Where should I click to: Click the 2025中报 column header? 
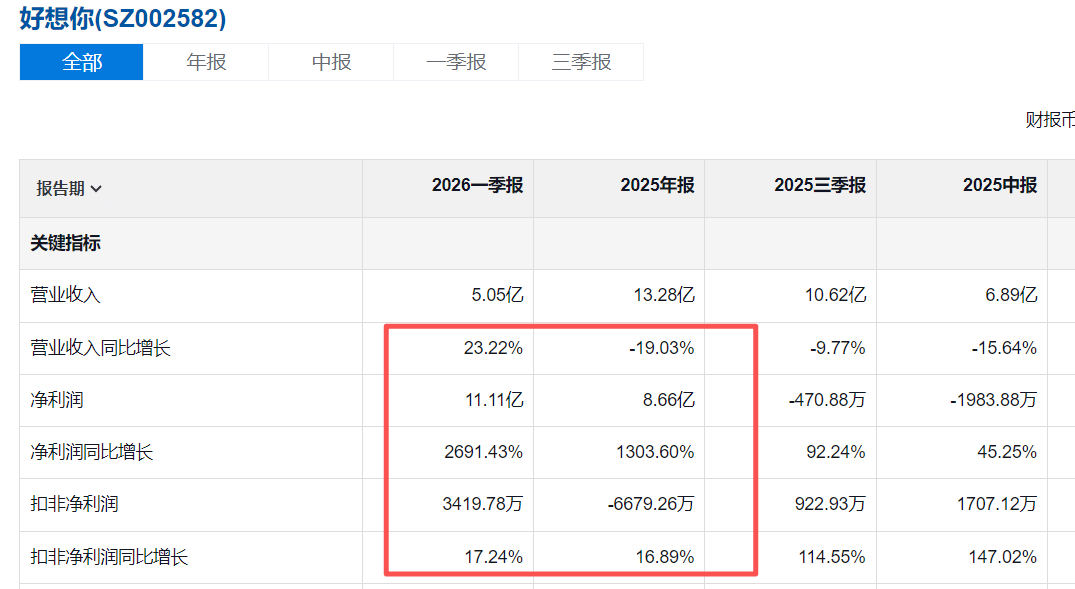1000,185
